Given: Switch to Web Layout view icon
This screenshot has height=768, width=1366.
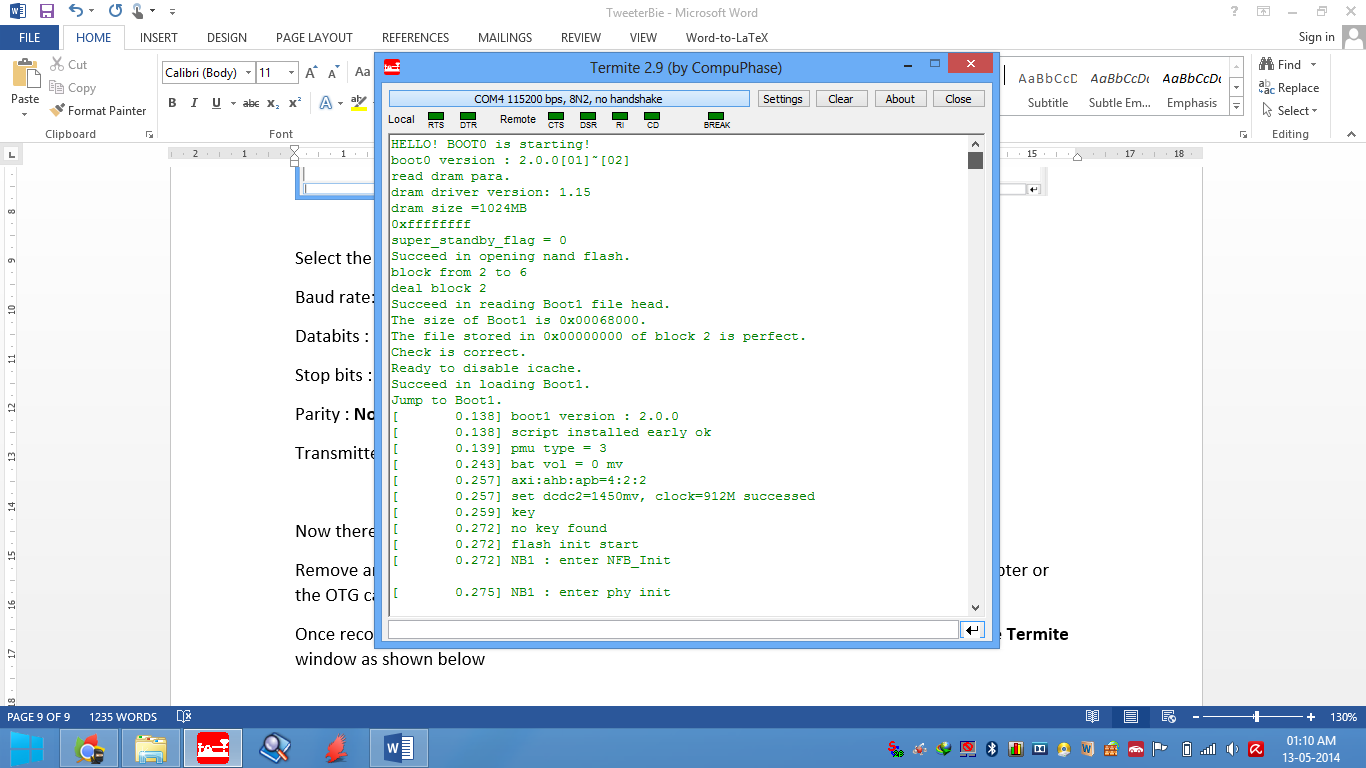Looking at the screenshot, I should click(x=1169, y=717).
